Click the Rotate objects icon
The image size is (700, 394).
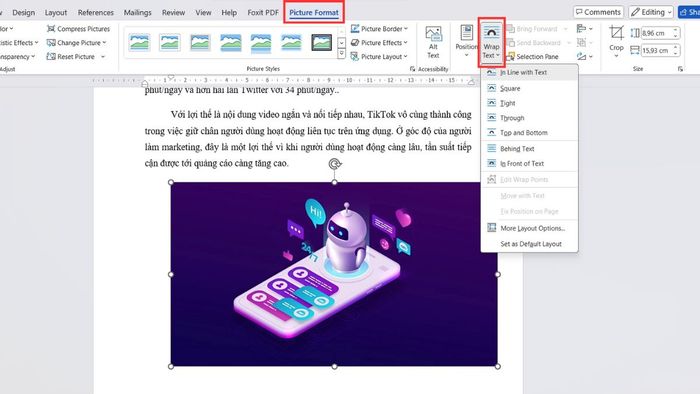pos(584,57)
